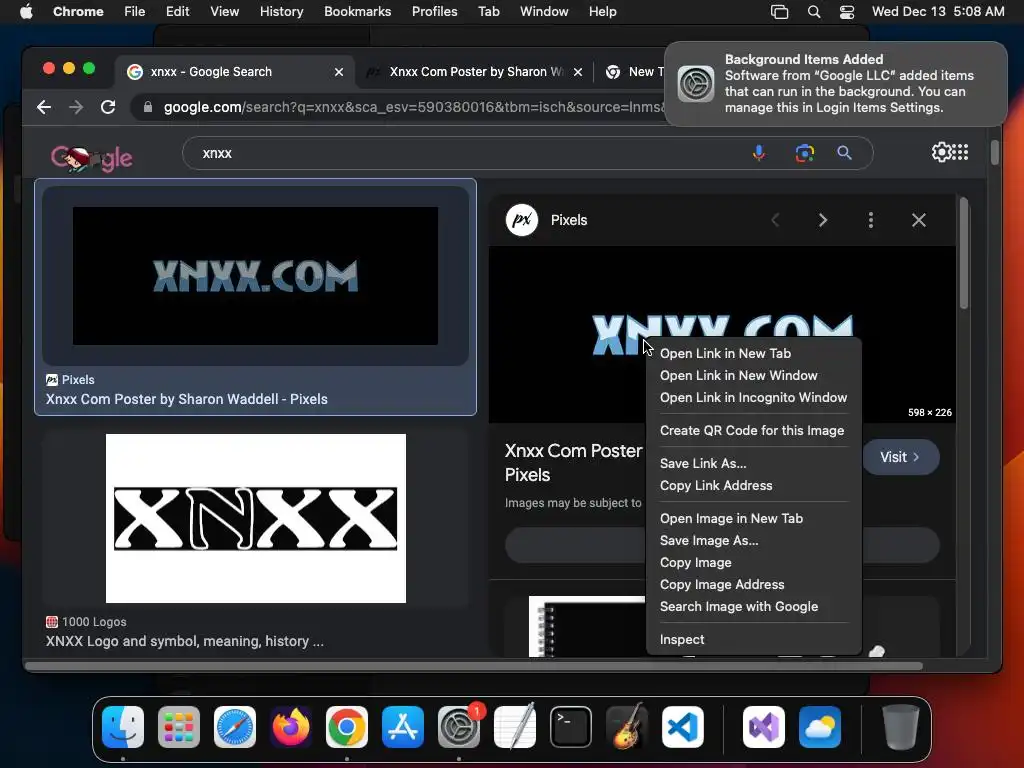Close the Xnxx Com Poster tab
Screen dimensions: 1024x768
578,72
